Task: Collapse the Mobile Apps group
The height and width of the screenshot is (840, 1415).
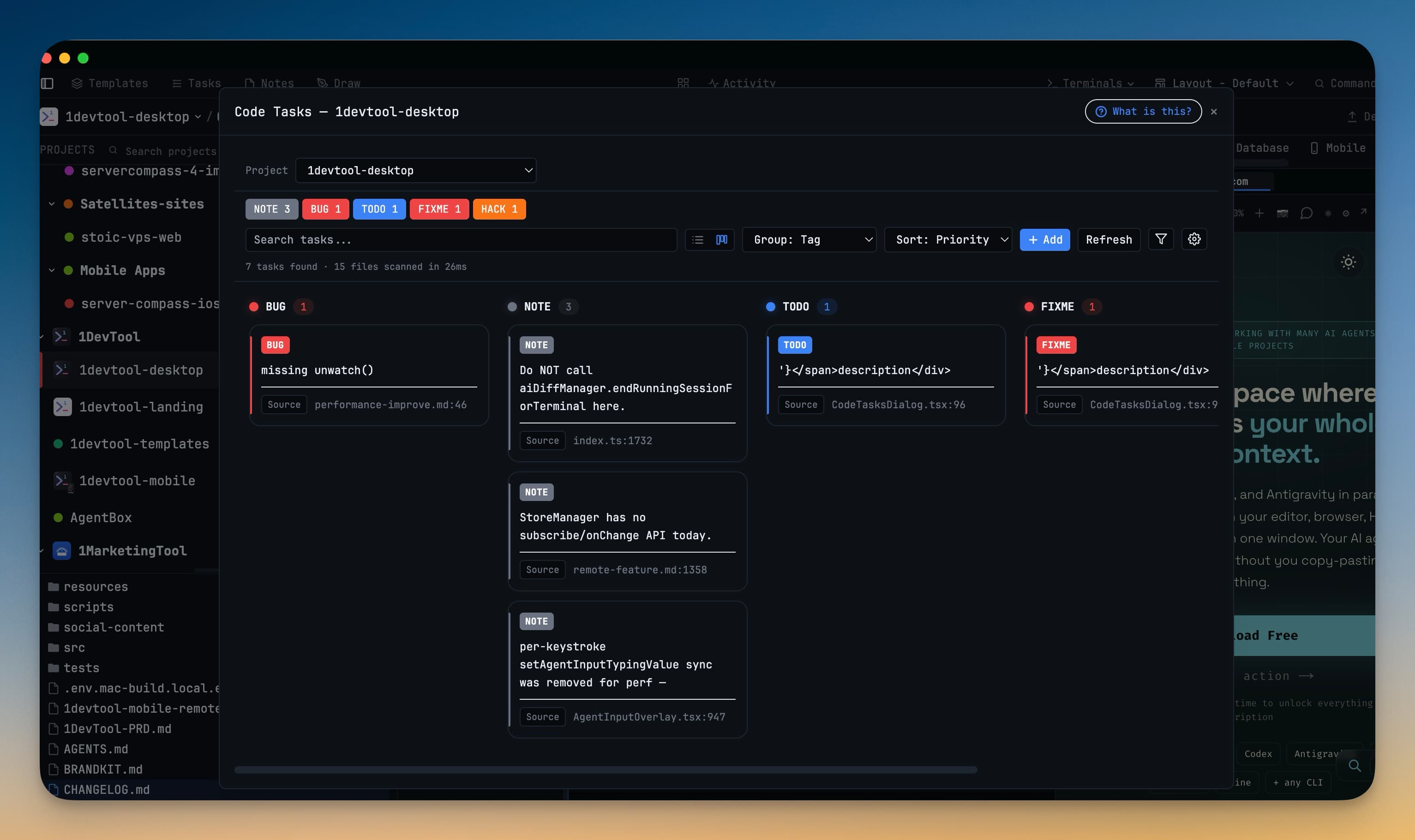Action: pyautogui.click(x=52, y=270)
